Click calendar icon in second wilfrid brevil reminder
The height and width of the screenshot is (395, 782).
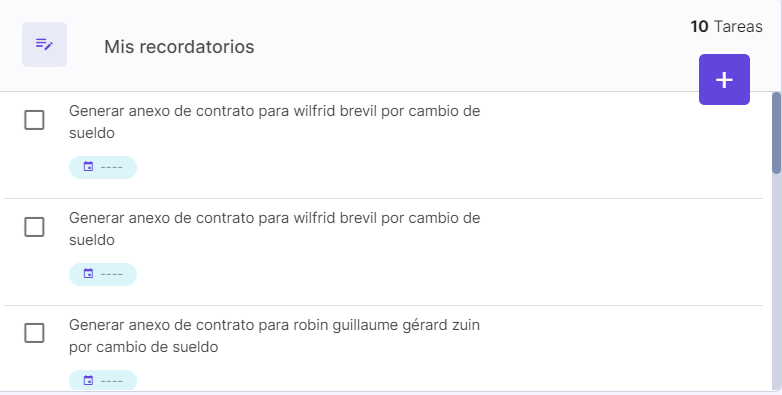click(x=88, y=274)
